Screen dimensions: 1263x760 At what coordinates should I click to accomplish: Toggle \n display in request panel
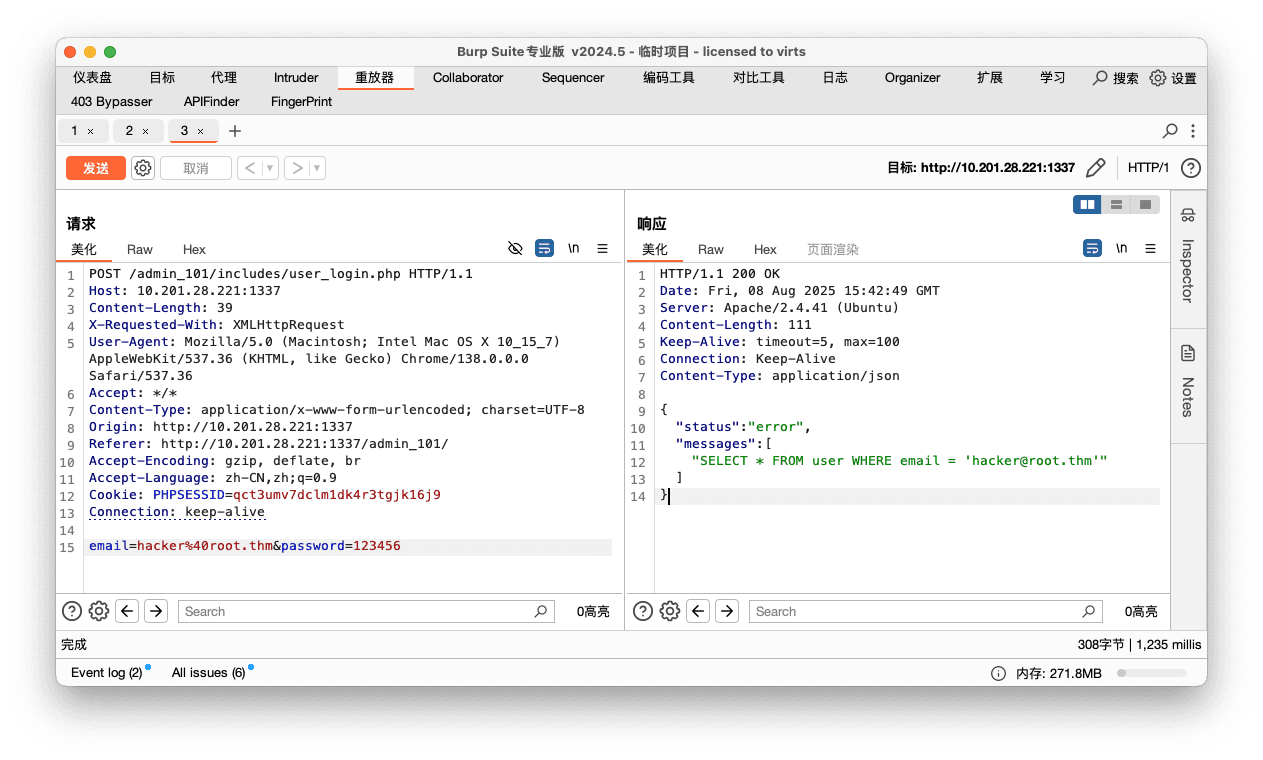click(574, 248)
